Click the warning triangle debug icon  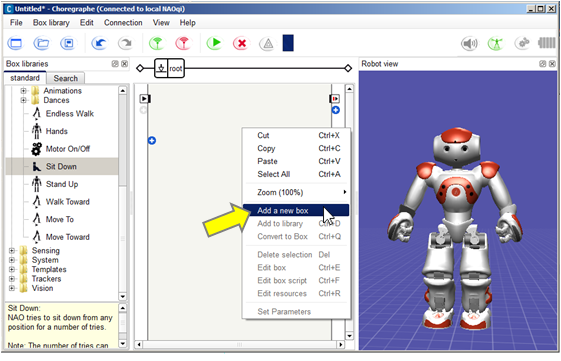pos(268,44)
